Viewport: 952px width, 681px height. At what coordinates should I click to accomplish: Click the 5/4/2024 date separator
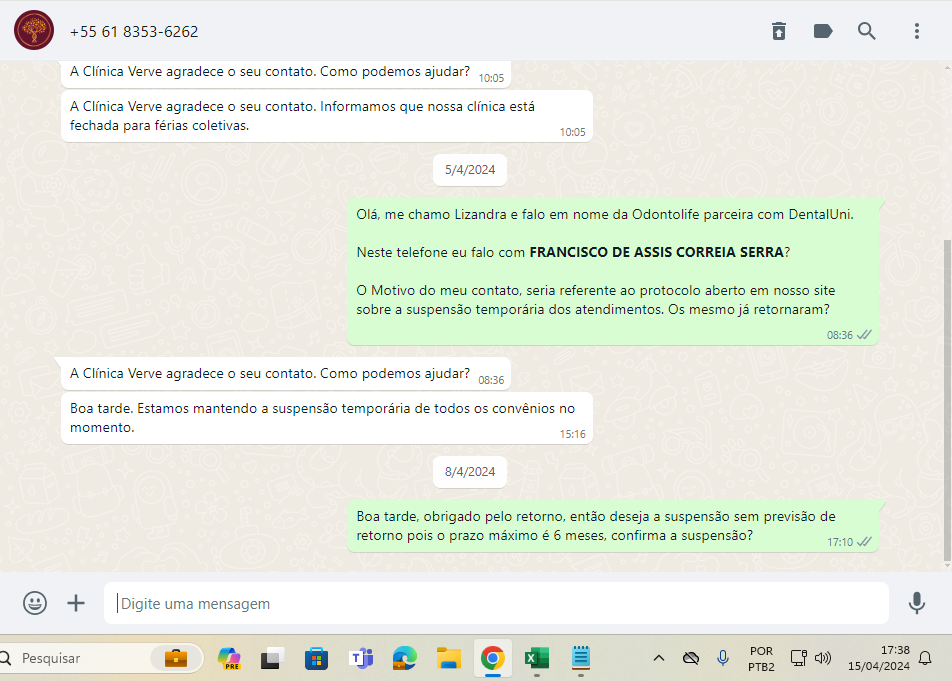coord(470,170)
